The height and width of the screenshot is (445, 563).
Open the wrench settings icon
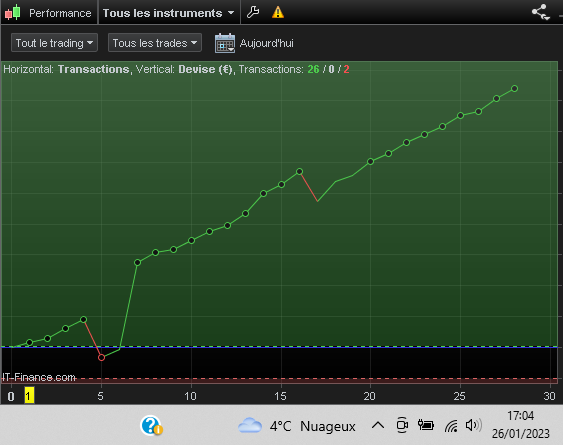pyautogui.click(x=253, y=12)
